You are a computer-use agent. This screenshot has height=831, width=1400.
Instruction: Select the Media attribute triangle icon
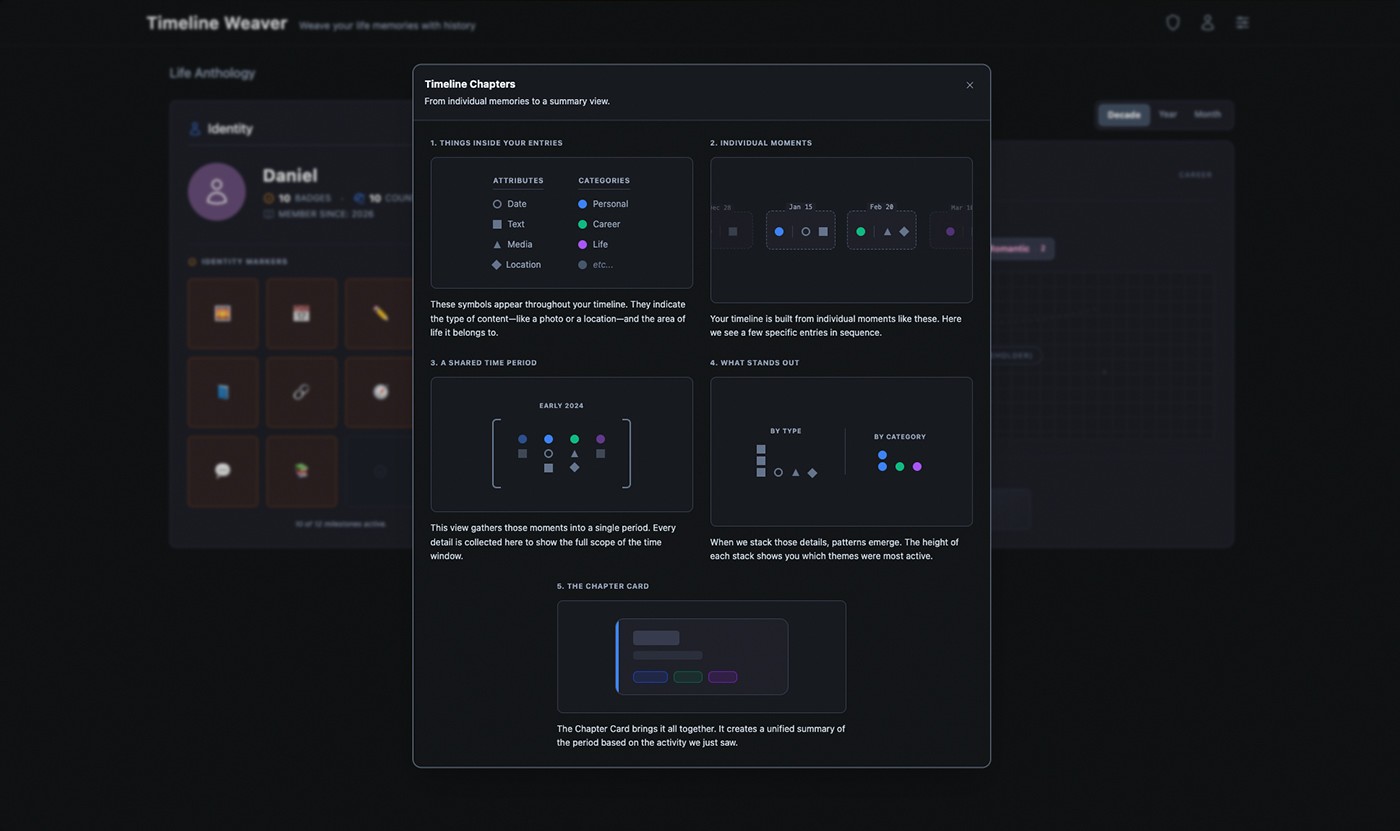[497, 244]
